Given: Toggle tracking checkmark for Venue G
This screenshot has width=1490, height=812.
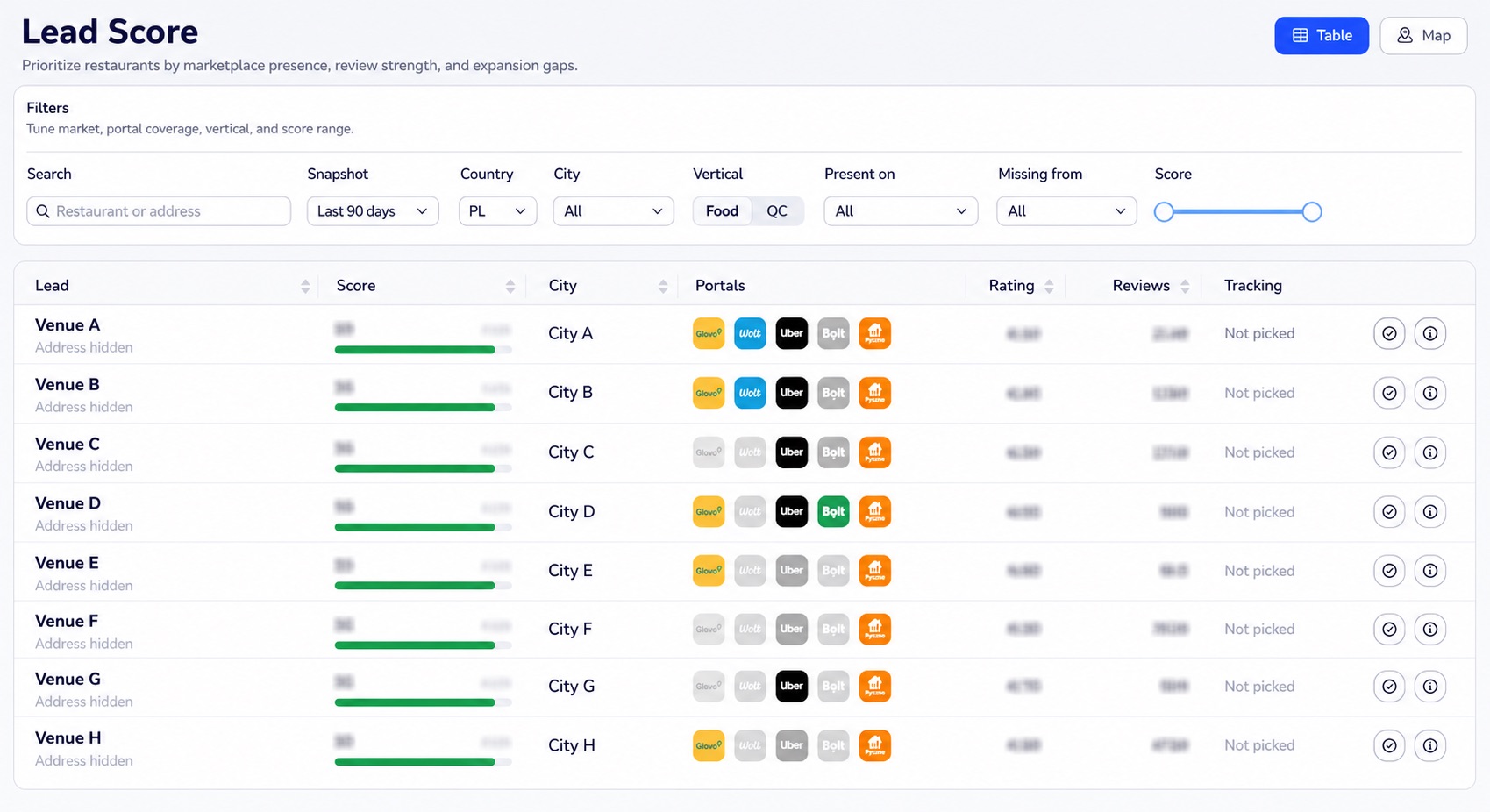Looking at the screenshot, I should pos(1389,686).
